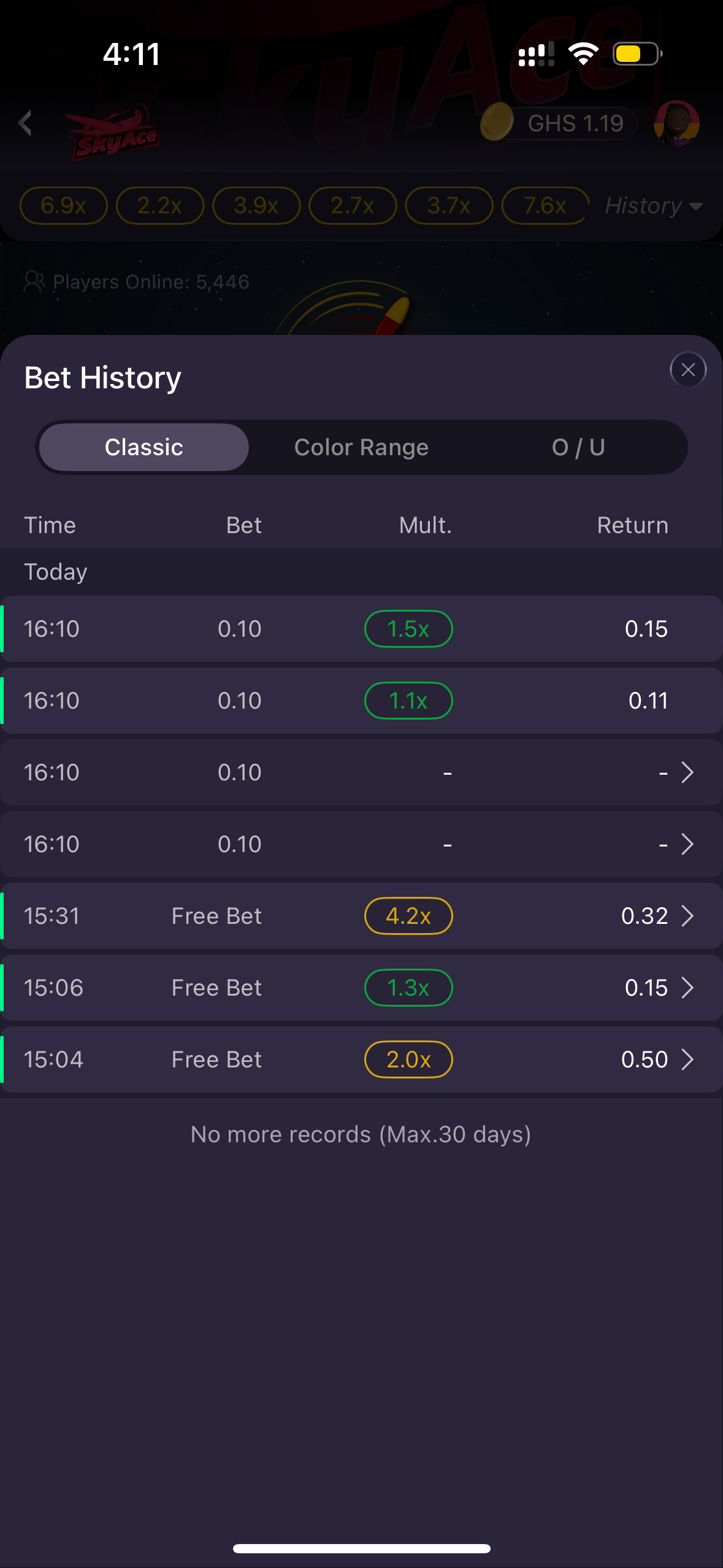The height and width of the screenshot is (1568, 723).
Task: Tap the 7.6x multiplier chip
Action: tap(545, 206)
